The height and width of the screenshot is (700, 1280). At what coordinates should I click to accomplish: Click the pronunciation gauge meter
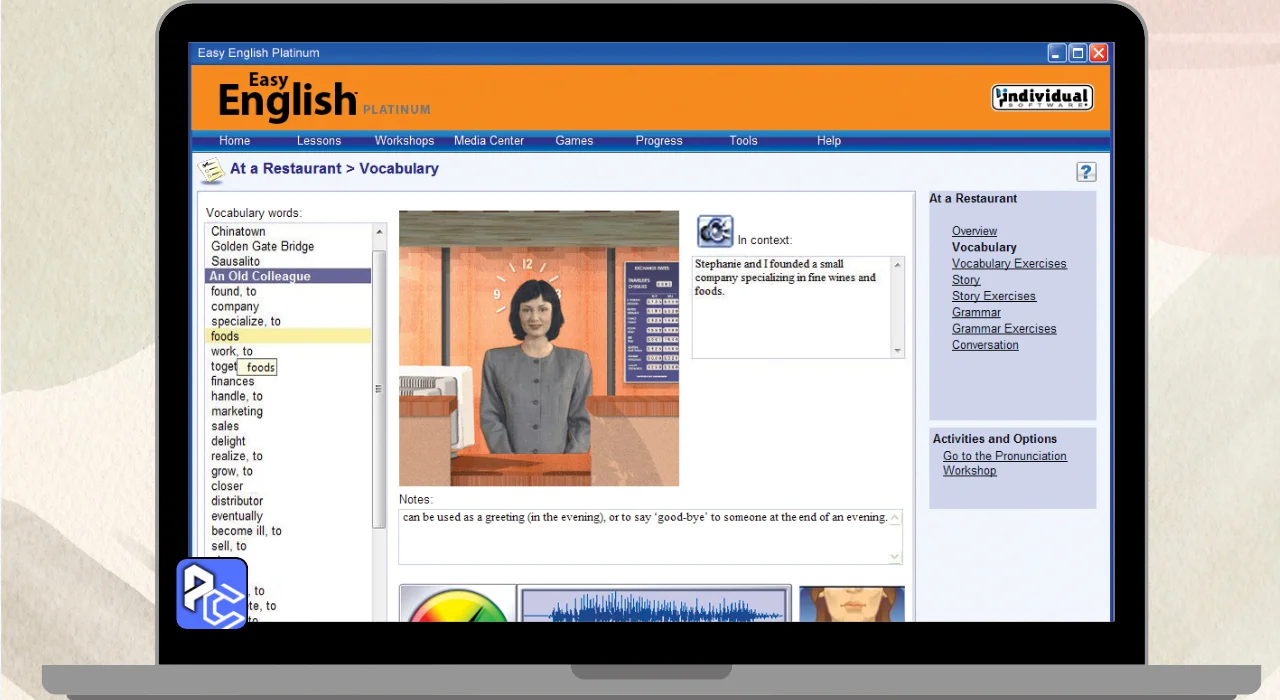pos(458,604)
